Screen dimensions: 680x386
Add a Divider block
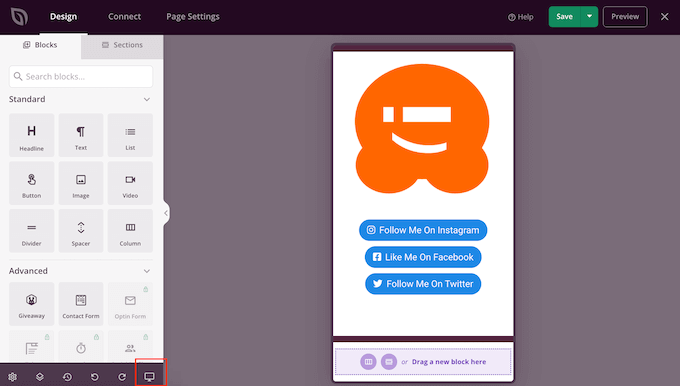pyautogui.click(x=32, y=231)
